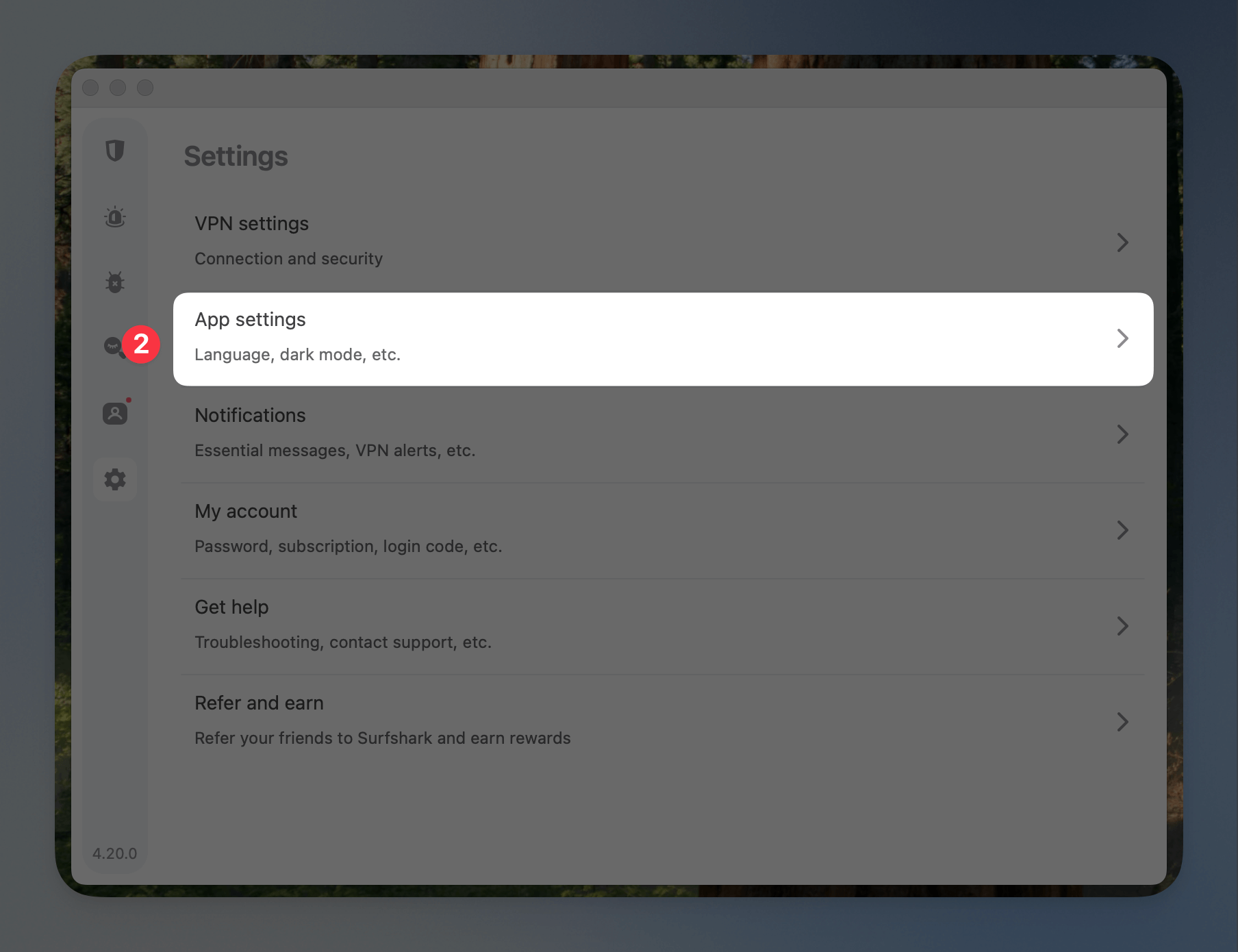The width and height of the screenshot is (1238, 952).
Task: Expand Notifications using right chevron
Action: pyautogui.click(x=1122, y=434)
